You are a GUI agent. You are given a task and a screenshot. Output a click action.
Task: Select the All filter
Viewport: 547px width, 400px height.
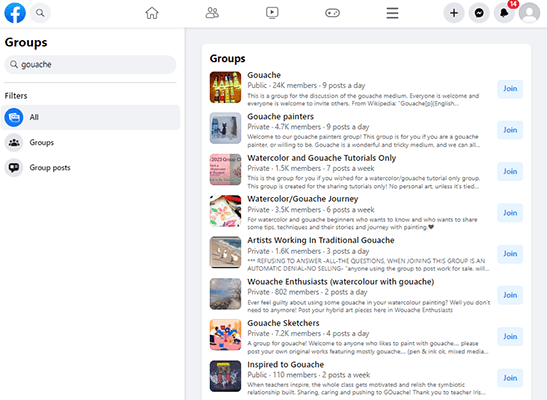click(x=91, y=118)
